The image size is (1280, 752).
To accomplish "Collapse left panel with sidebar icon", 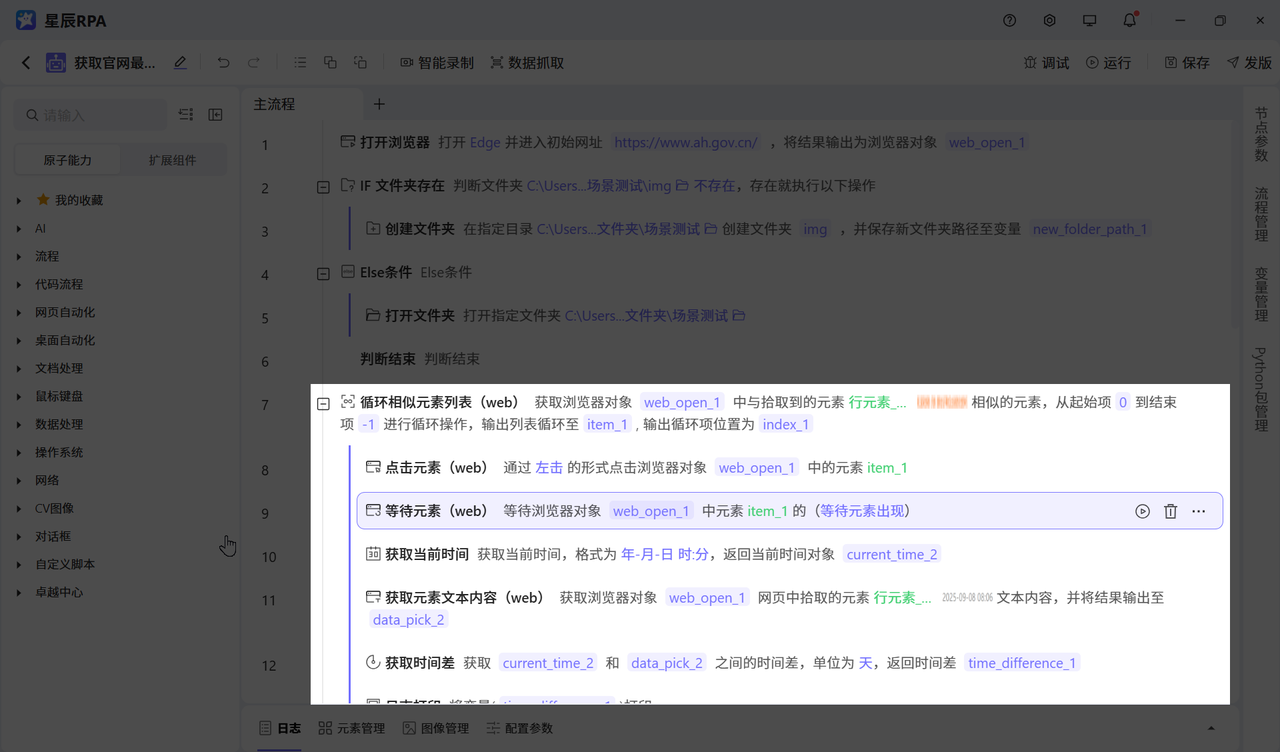I will click(x=215, y=114).
